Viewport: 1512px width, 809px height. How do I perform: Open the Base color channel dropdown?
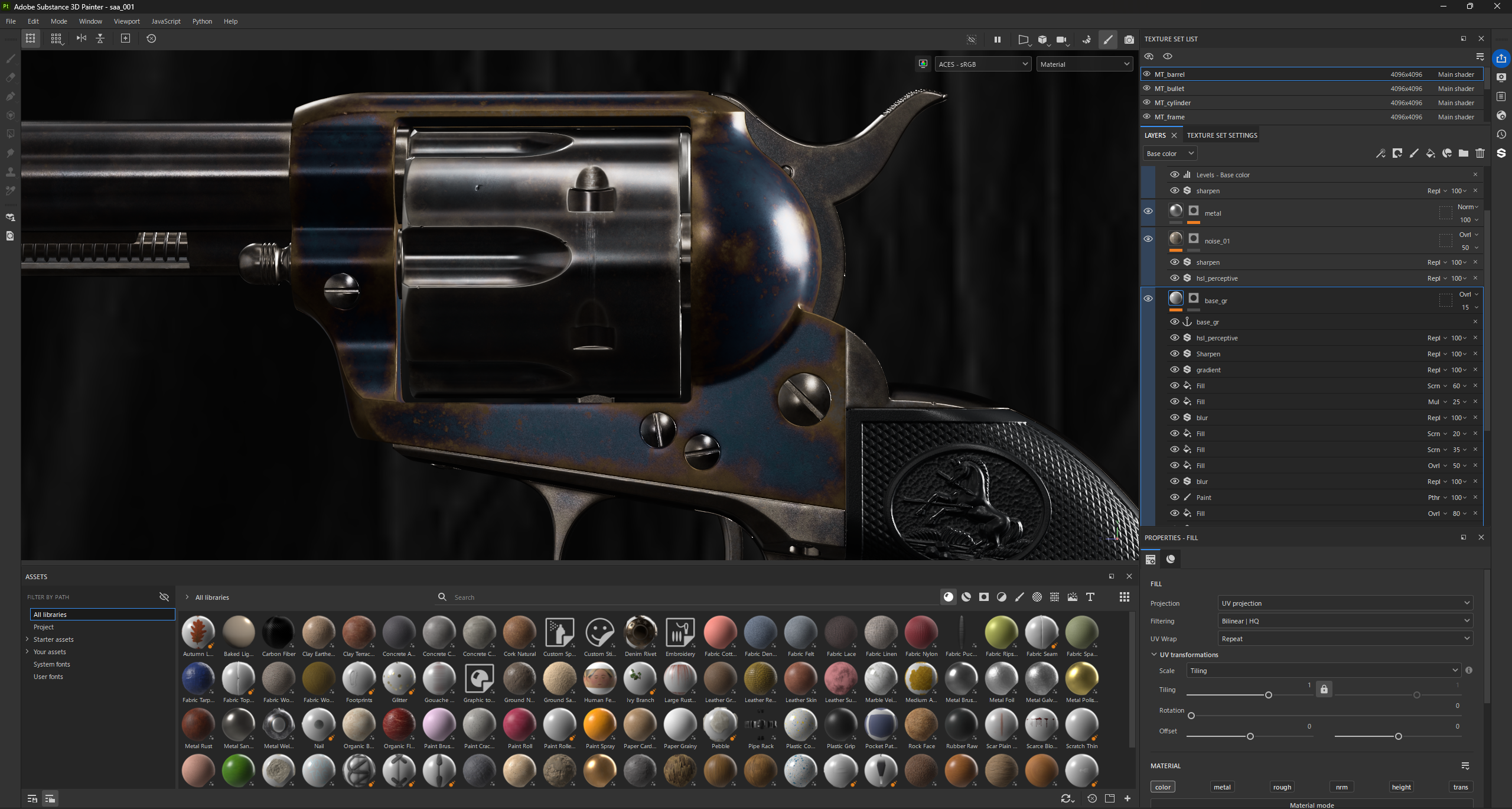(x=1169, y=154)
